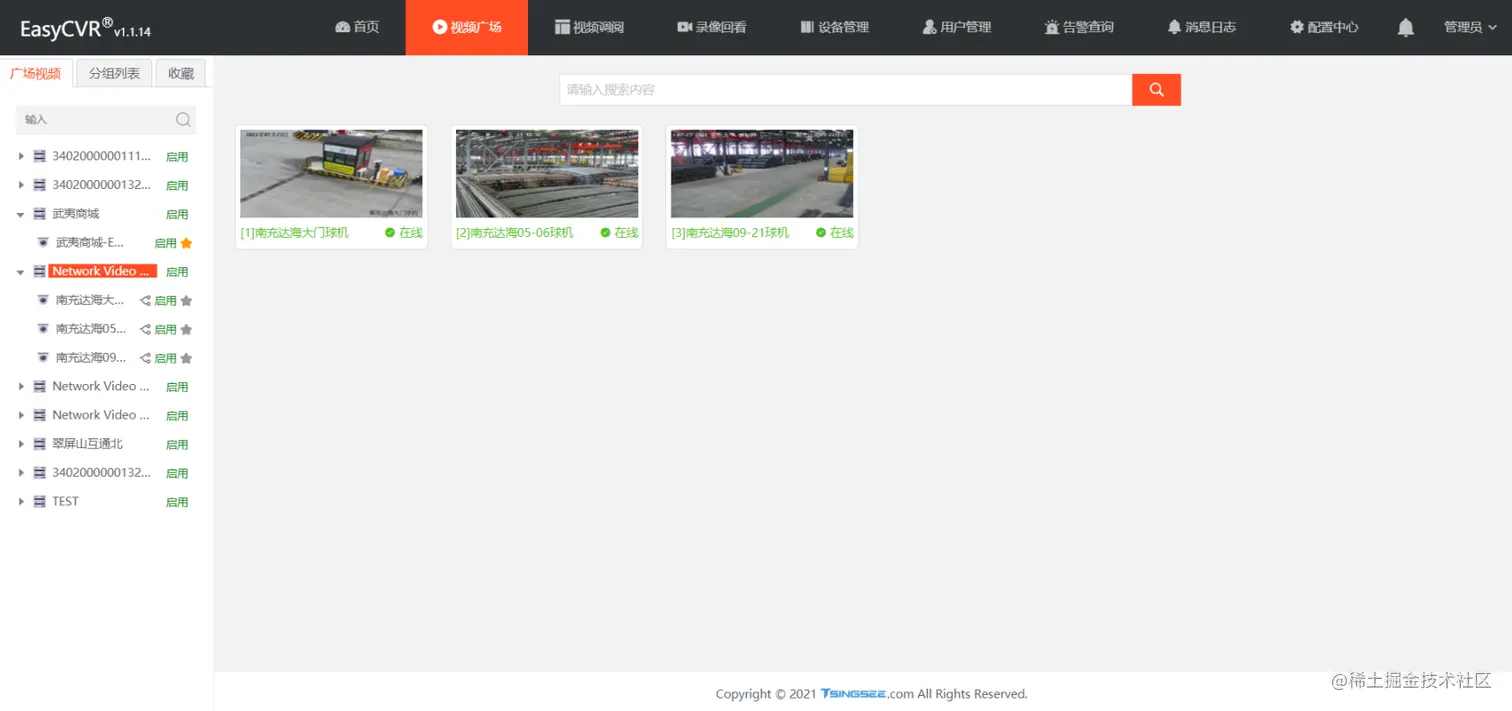Open the 管理员 user dropdown
1512x711 pixels.
pos(1469,28)
